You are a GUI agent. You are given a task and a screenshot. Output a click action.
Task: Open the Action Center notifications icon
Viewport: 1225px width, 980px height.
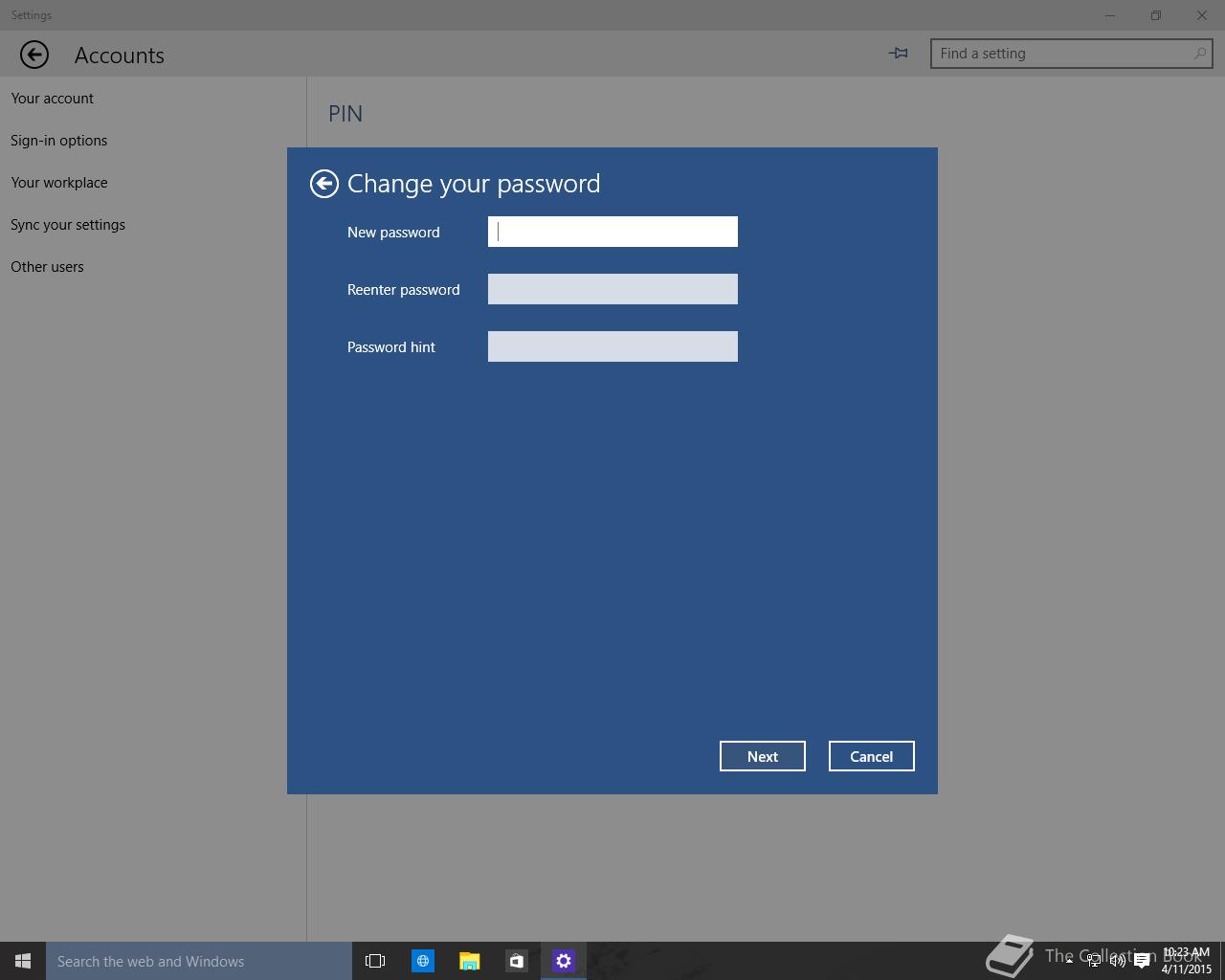coord(1142,961)
